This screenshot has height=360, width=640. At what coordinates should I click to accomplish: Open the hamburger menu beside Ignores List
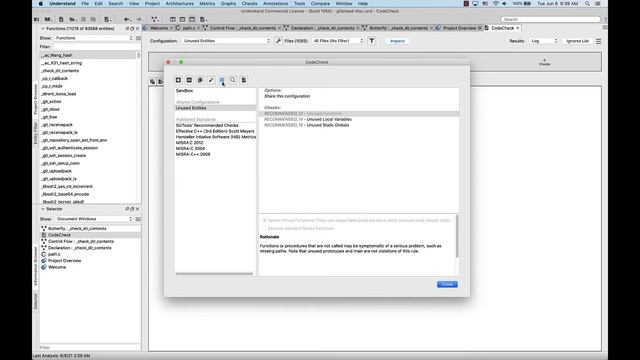coord(598,41)
